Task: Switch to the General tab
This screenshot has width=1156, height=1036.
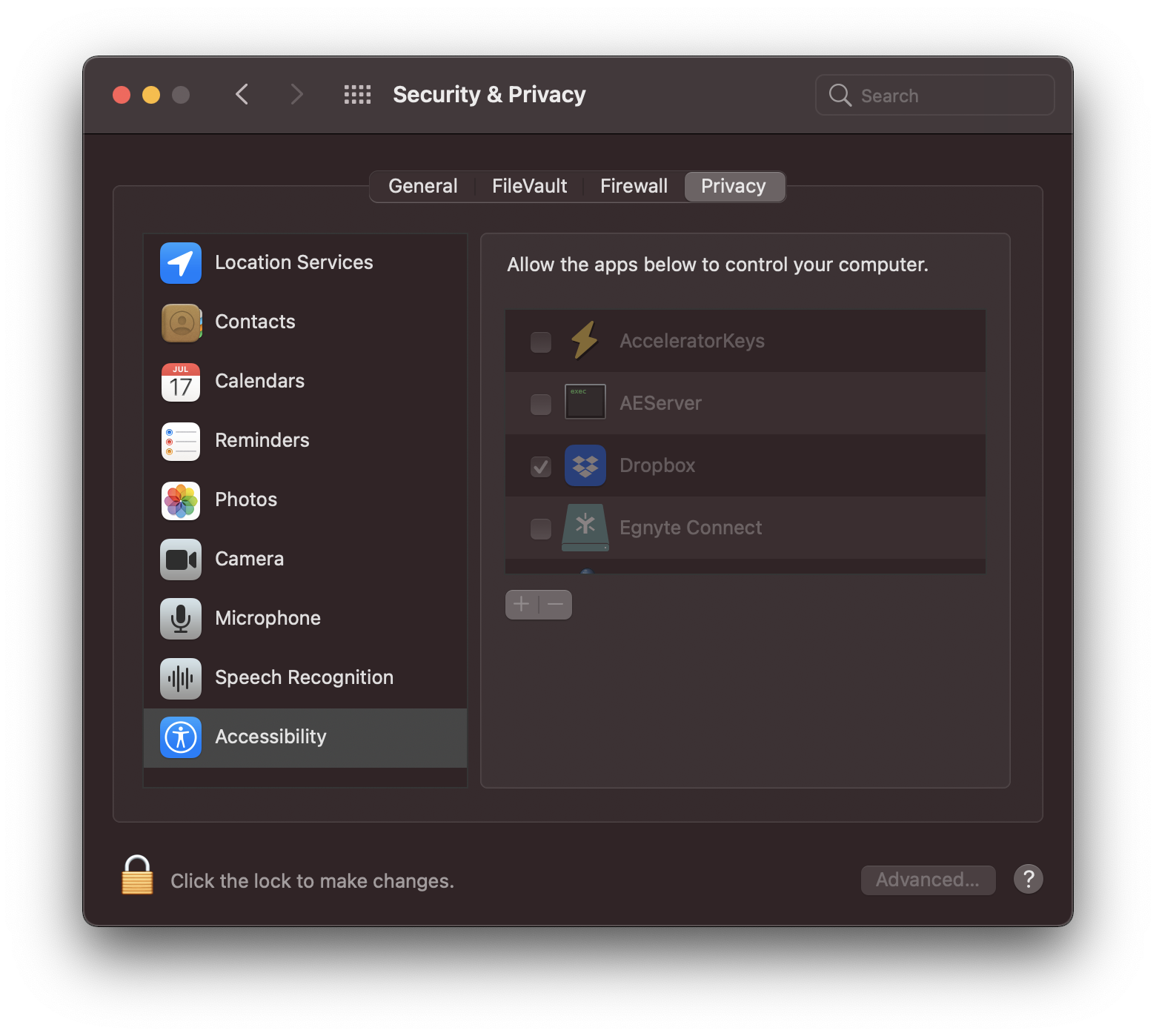Action: pyautogui.click(x=422, y=186)
